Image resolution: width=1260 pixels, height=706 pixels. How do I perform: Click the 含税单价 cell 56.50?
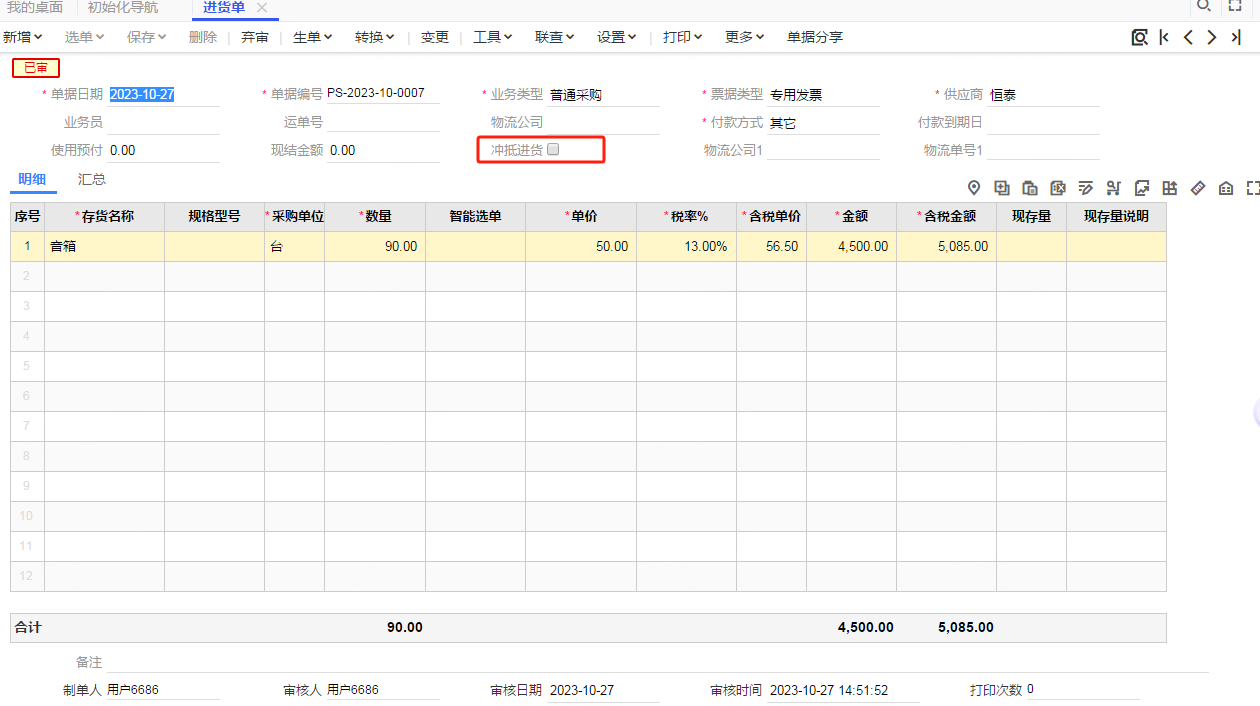771,246
